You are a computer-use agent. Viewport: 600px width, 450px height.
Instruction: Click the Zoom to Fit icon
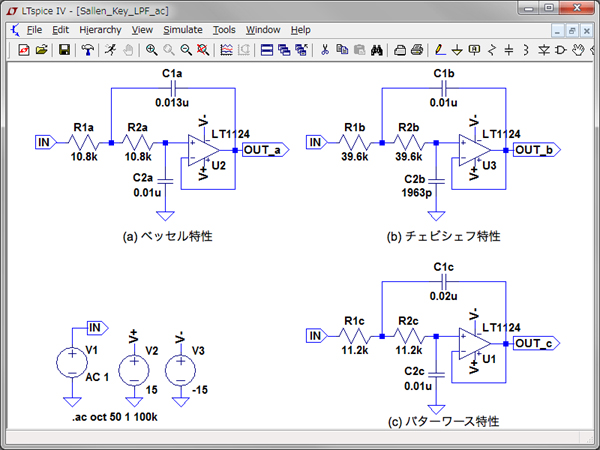(x=202, y=49)
